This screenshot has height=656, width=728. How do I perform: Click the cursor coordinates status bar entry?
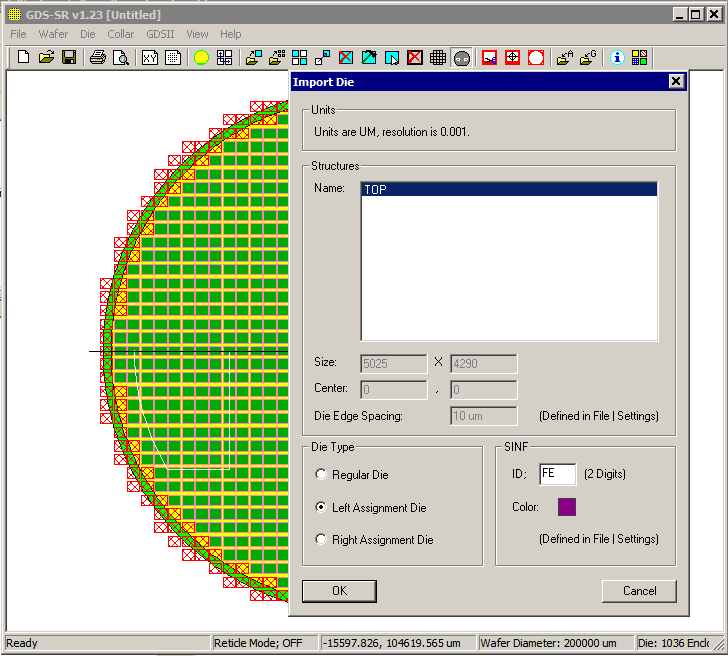[x=398, y=643]
